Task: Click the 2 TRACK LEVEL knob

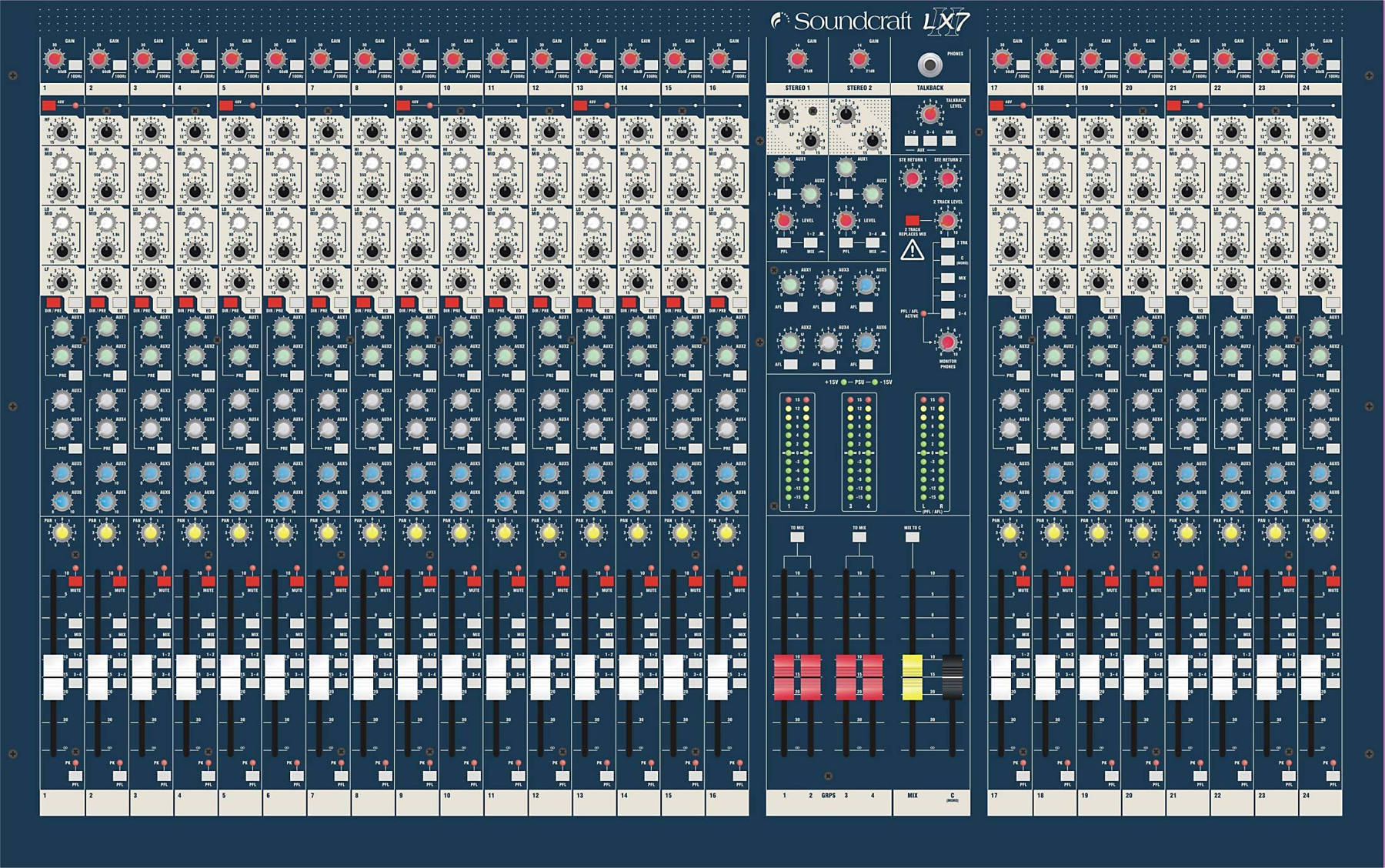Action: [x=946, y=220]
